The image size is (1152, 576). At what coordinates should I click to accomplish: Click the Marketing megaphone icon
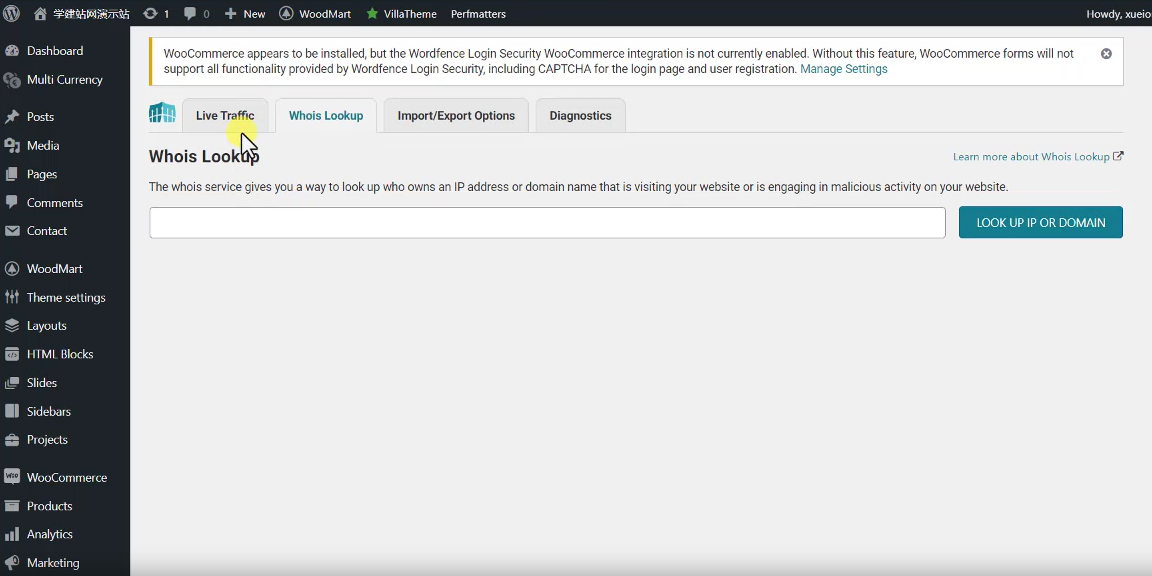12,563
